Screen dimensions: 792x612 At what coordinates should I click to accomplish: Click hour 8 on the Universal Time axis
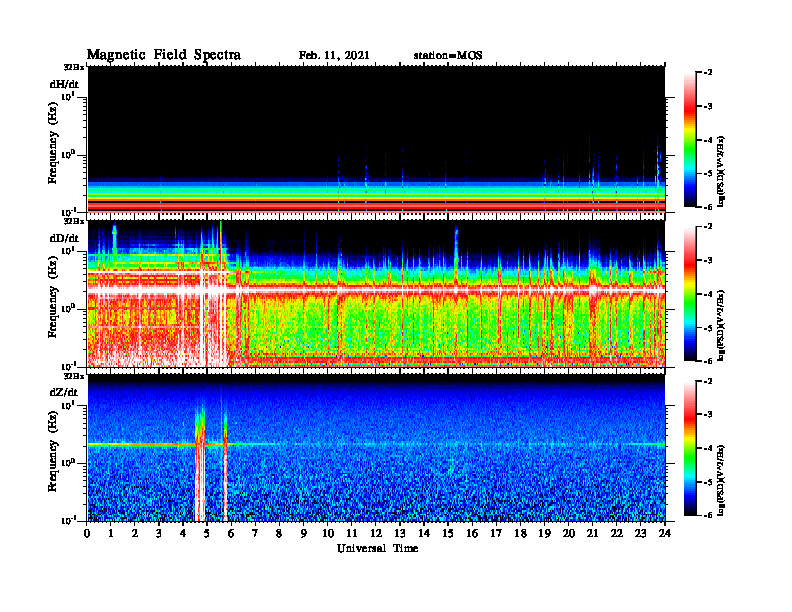tap(279, 533)
